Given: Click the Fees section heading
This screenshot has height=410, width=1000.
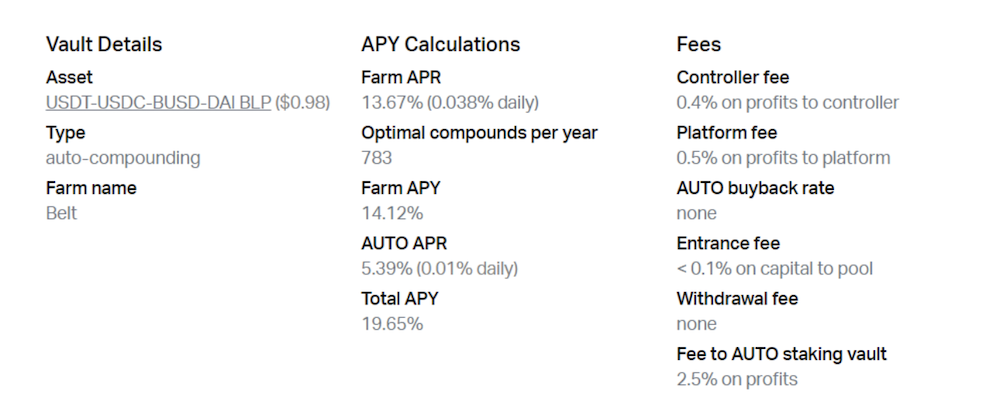Looking at the screenshot, I should point(698,44).
